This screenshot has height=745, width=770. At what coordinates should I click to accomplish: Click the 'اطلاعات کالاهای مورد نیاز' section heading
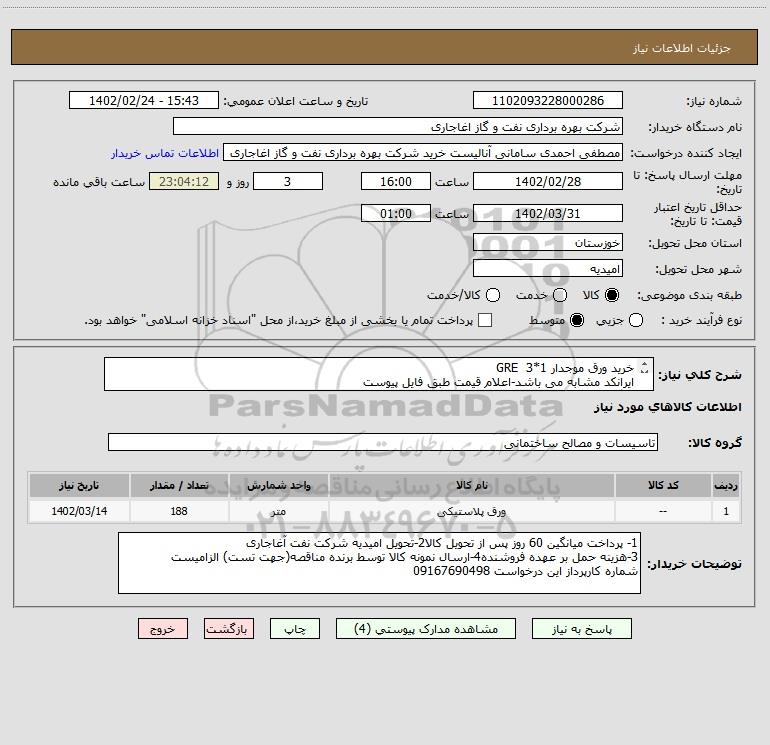[668, 407]
